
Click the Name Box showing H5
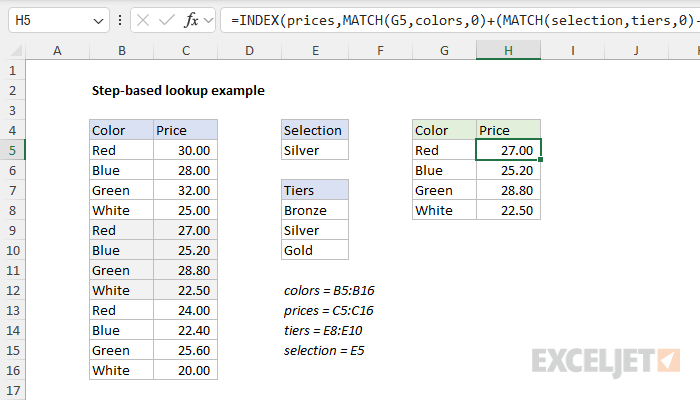[58, 20]
